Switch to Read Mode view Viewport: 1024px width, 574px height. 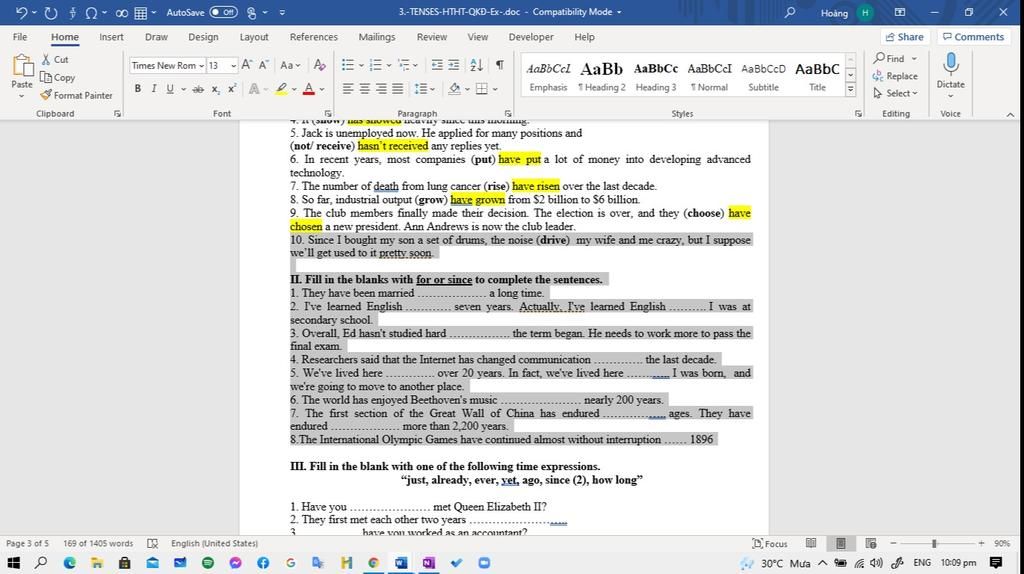pyautogui.click(x=811, y=543)
